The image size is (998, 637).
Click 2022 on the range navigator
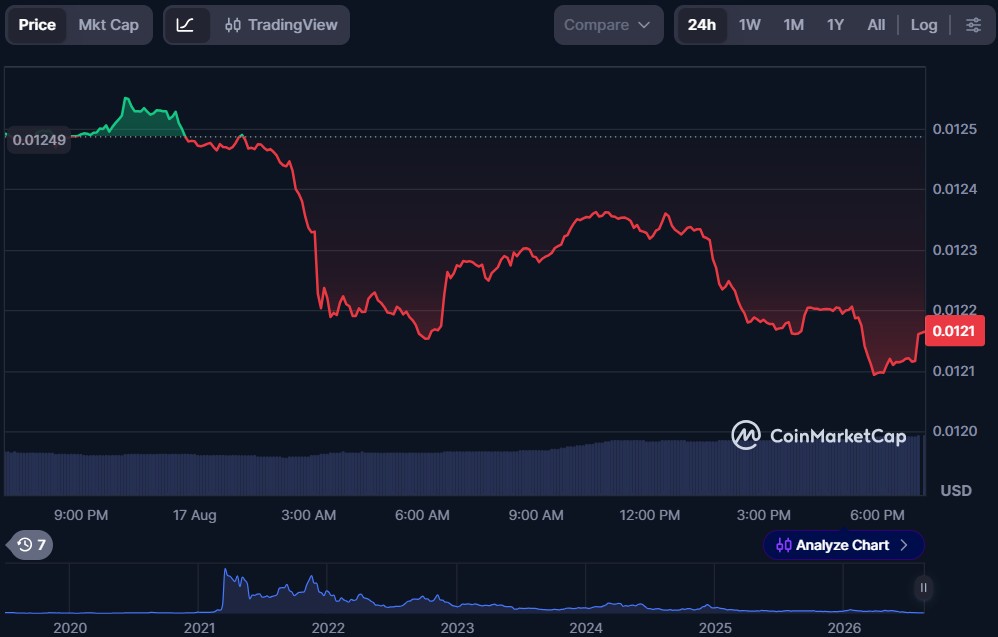pyautogui.click(x=328, y=628)
